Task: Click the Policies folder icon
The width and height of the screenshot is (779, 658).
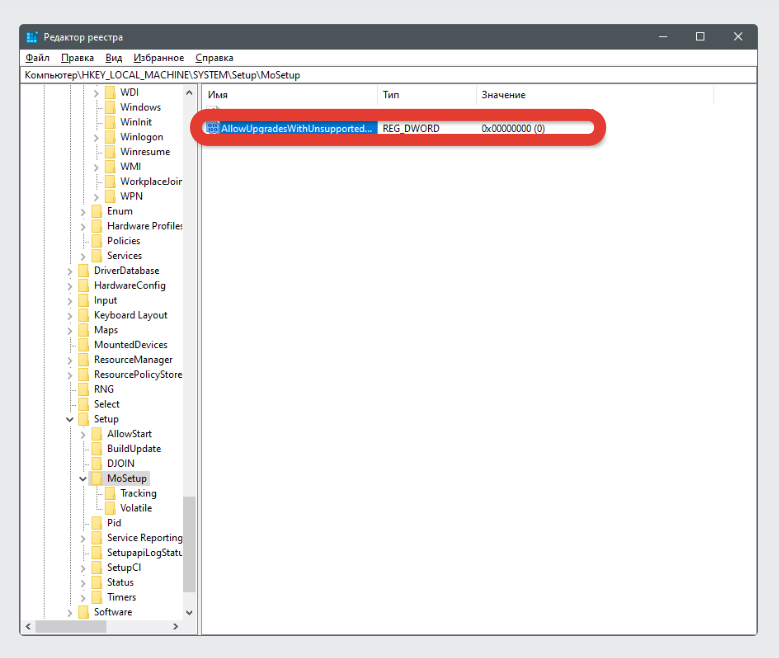Action: pyautogui.click(x=97, y=241)
